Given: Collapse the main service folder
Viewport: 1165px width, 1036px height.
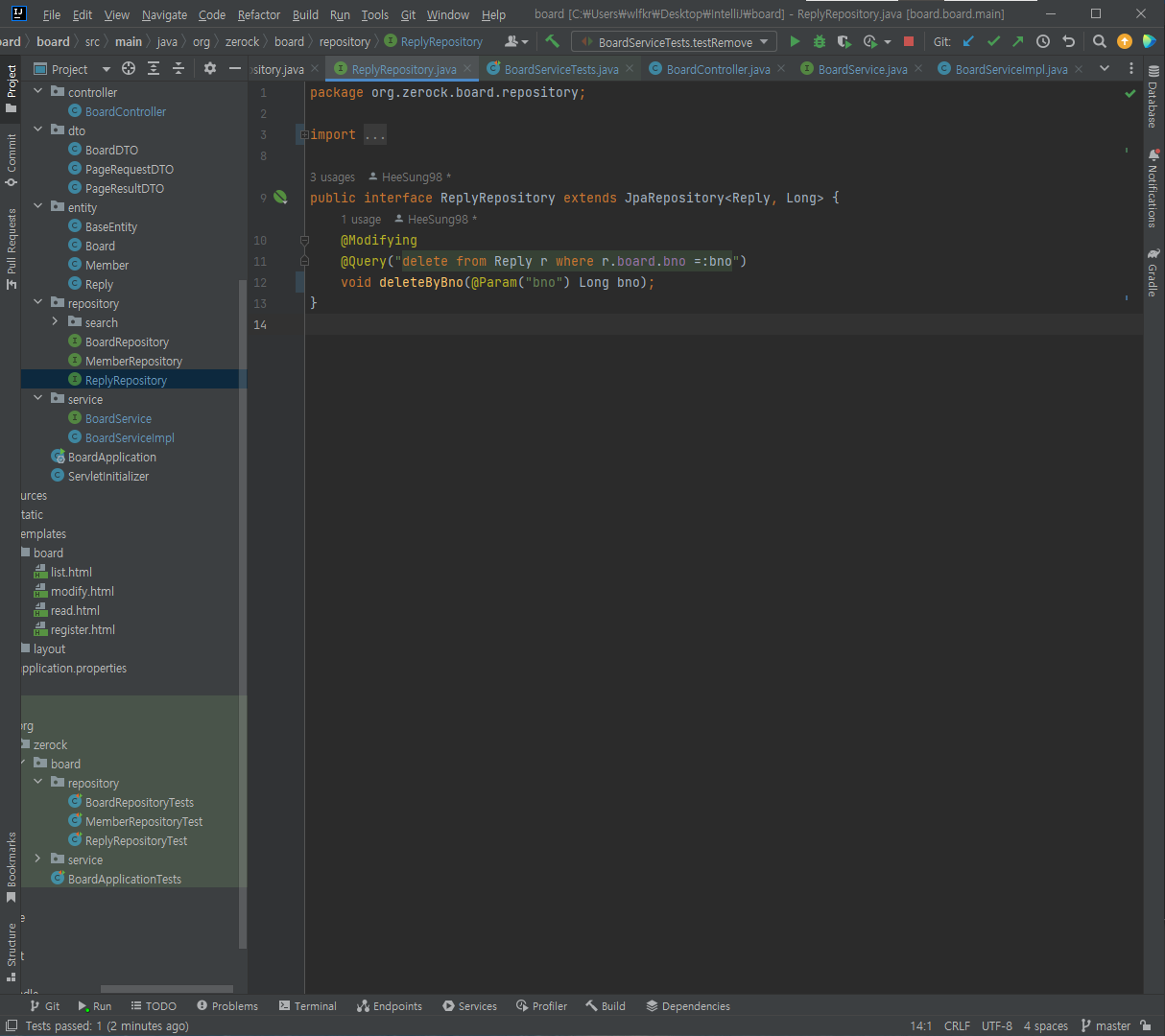Looking at the screenshot, I should (38, 398).
